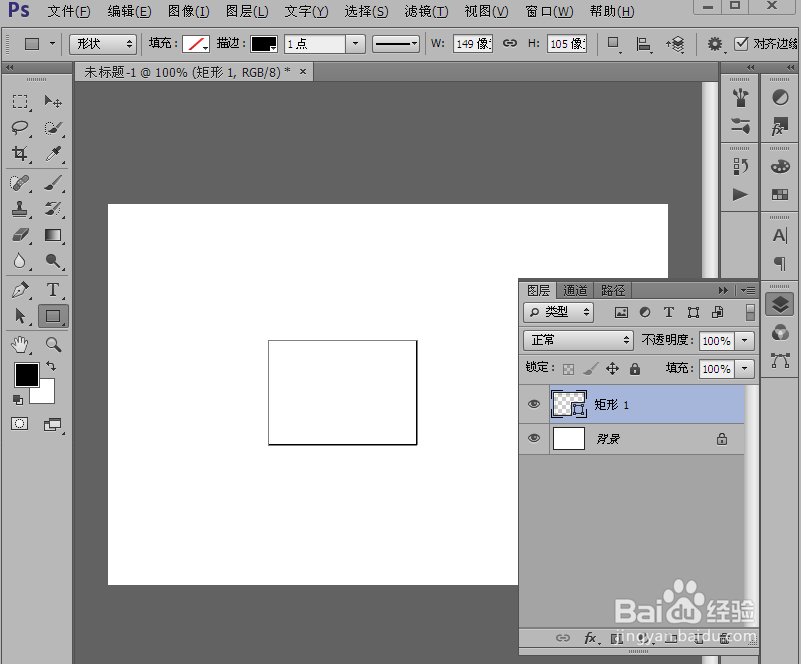Screen dimensions: 801x664
Task: Select the Move tool
Action: (53, 102)
